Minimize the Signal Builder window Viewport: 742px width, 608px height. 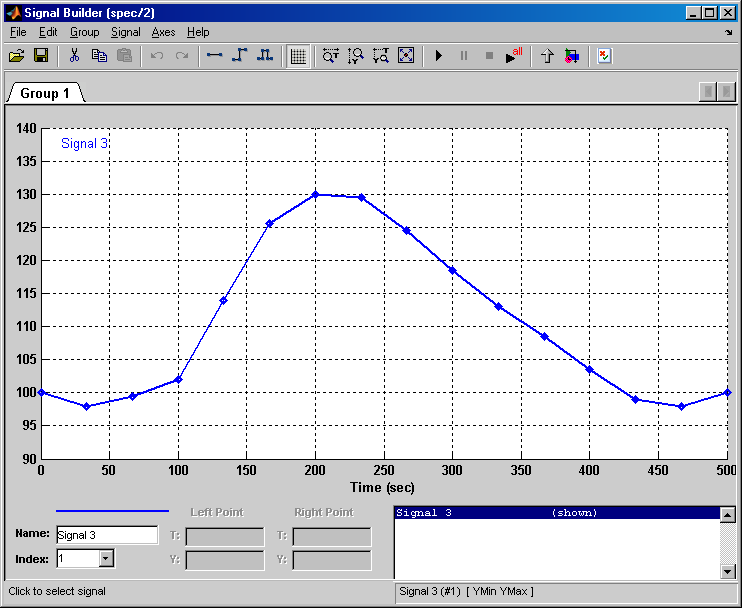coord(693,13)
